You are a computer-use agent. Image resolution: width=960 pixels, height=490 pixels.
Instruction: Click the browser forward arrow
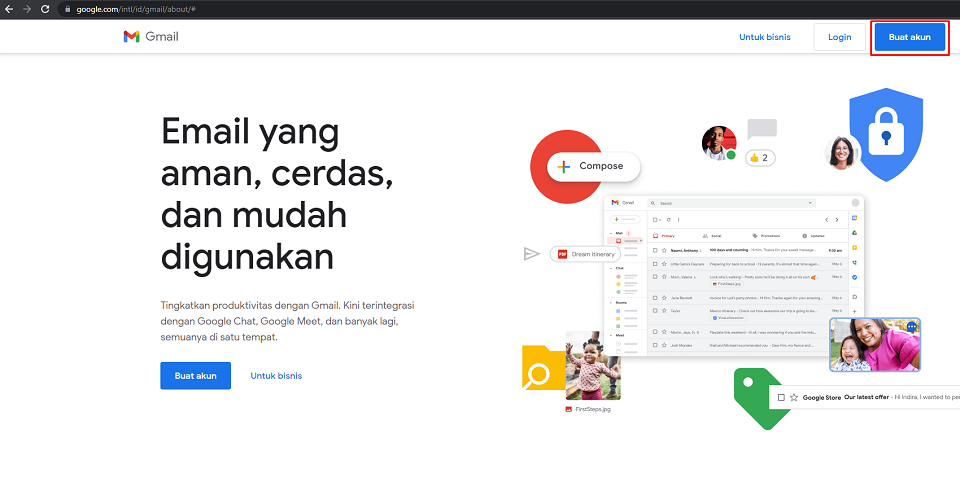tap(26, 9)
